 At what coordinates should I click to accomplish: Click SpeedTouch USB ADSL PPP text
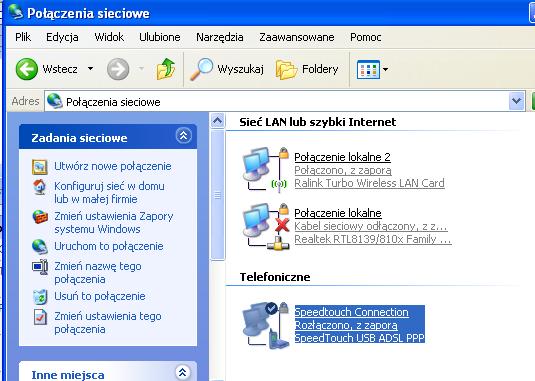359,338
